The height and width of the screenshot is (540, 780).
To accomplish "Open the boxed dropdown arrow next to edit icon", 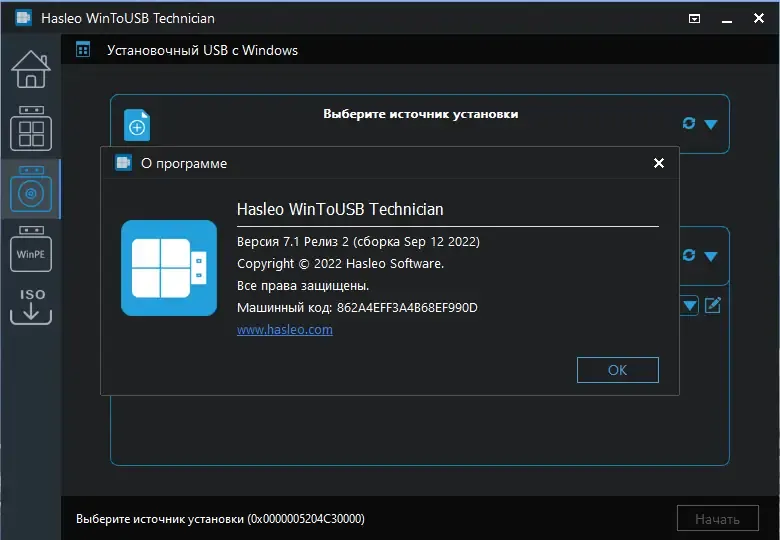I will tap(690, 305).
